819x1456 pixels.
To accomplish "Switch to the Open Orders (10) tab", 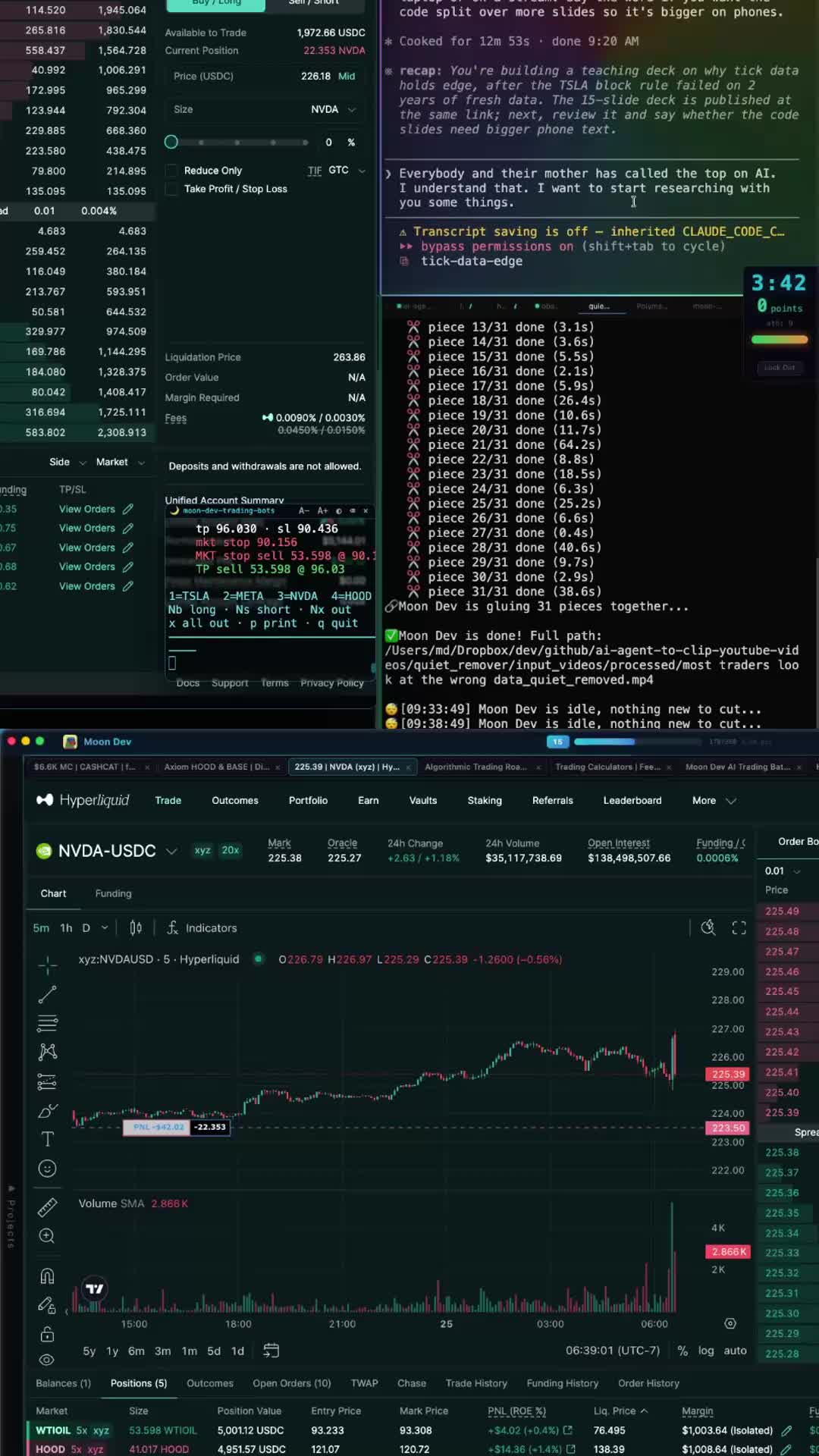I will 292,1383.
